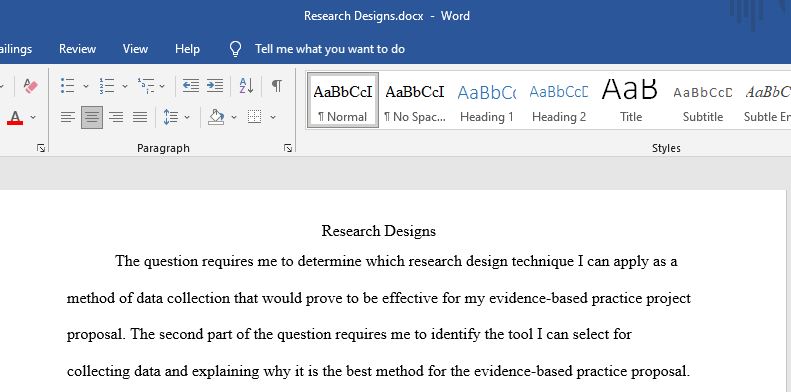Apply the Heading 2 style
791x392 pixels.
point(558,100)
